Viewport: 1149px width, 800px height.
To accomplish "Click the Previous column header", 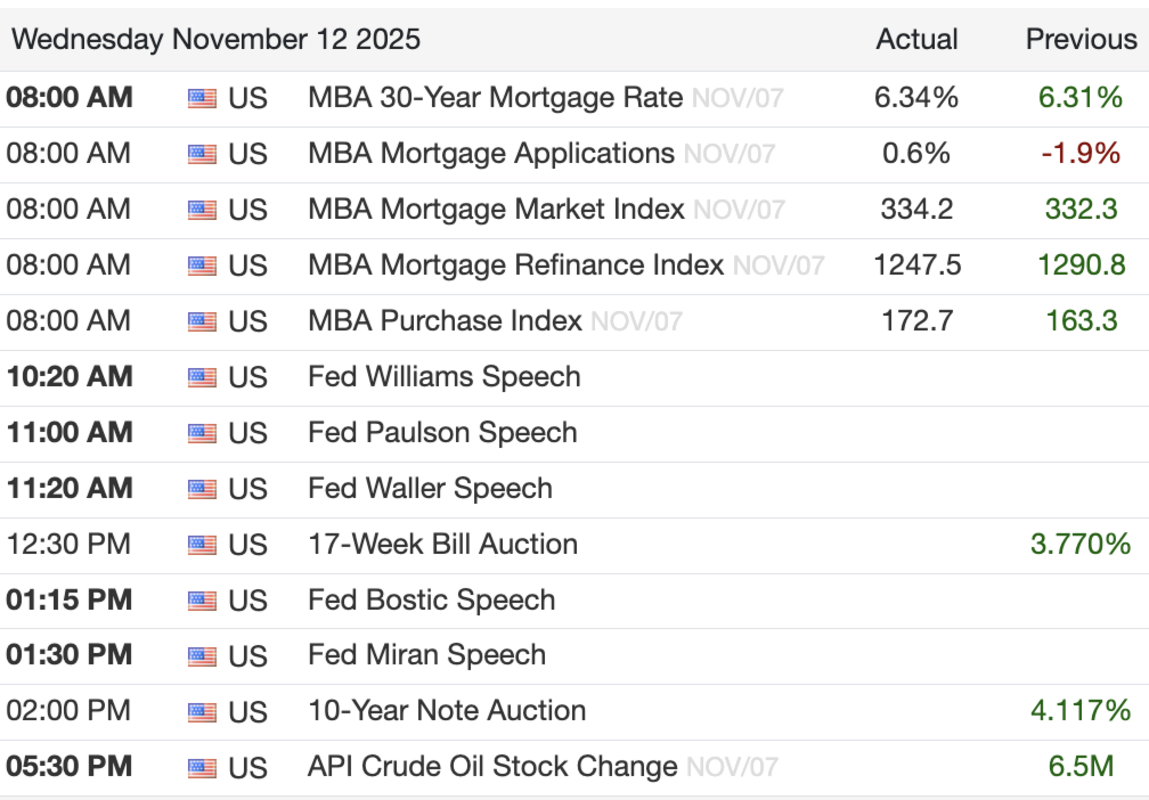I will pos(1081,40).
